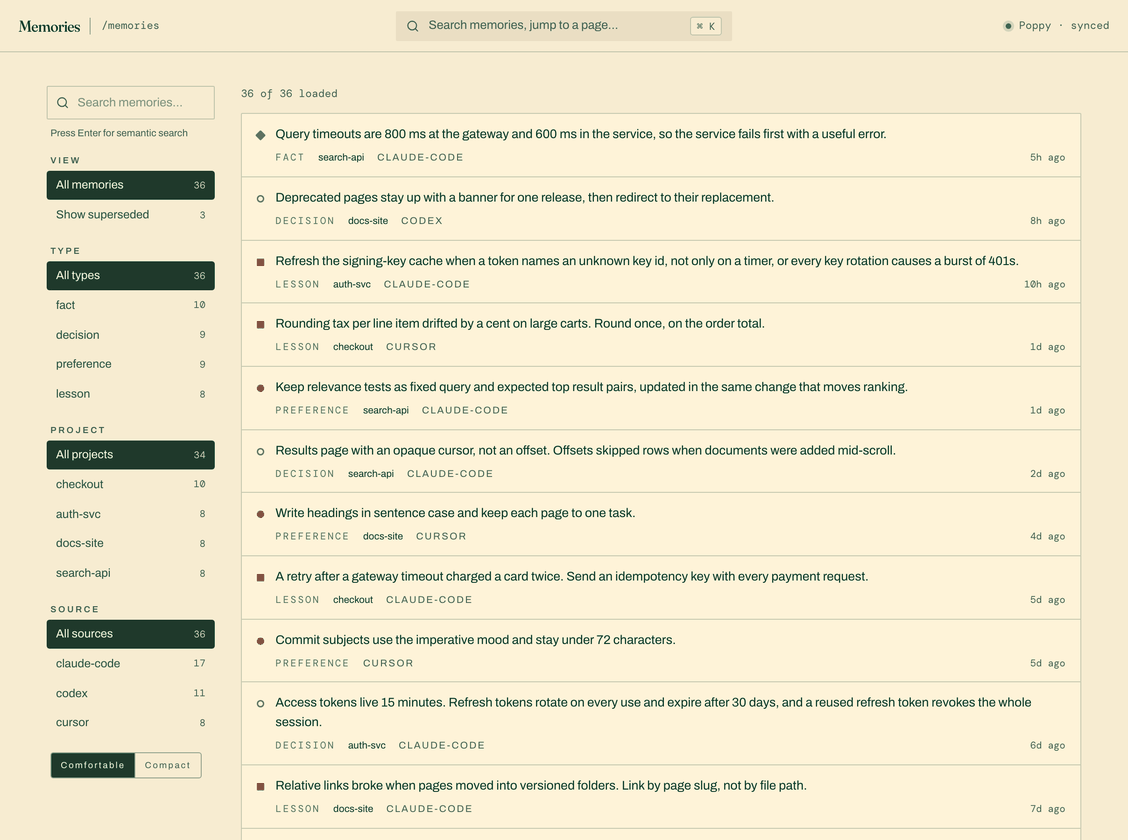Viewport: 1128px width, 840px height.
Task: Filter by preference type
Action: pos(130,364)
